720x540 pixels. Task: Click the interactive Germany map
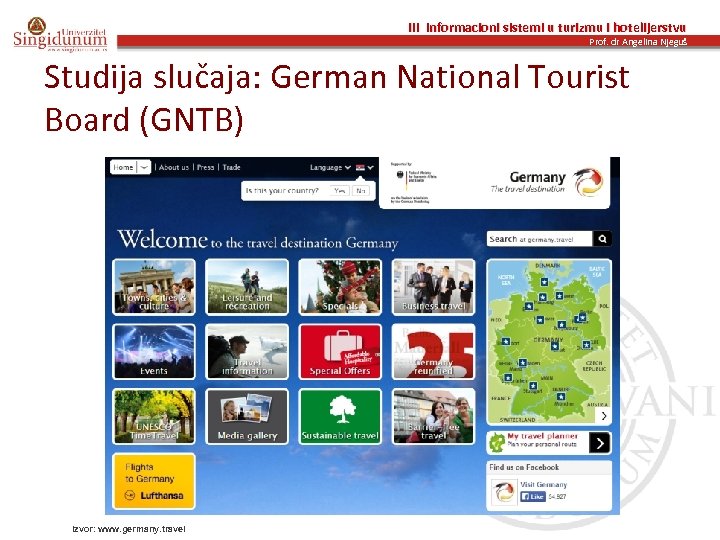549,342
